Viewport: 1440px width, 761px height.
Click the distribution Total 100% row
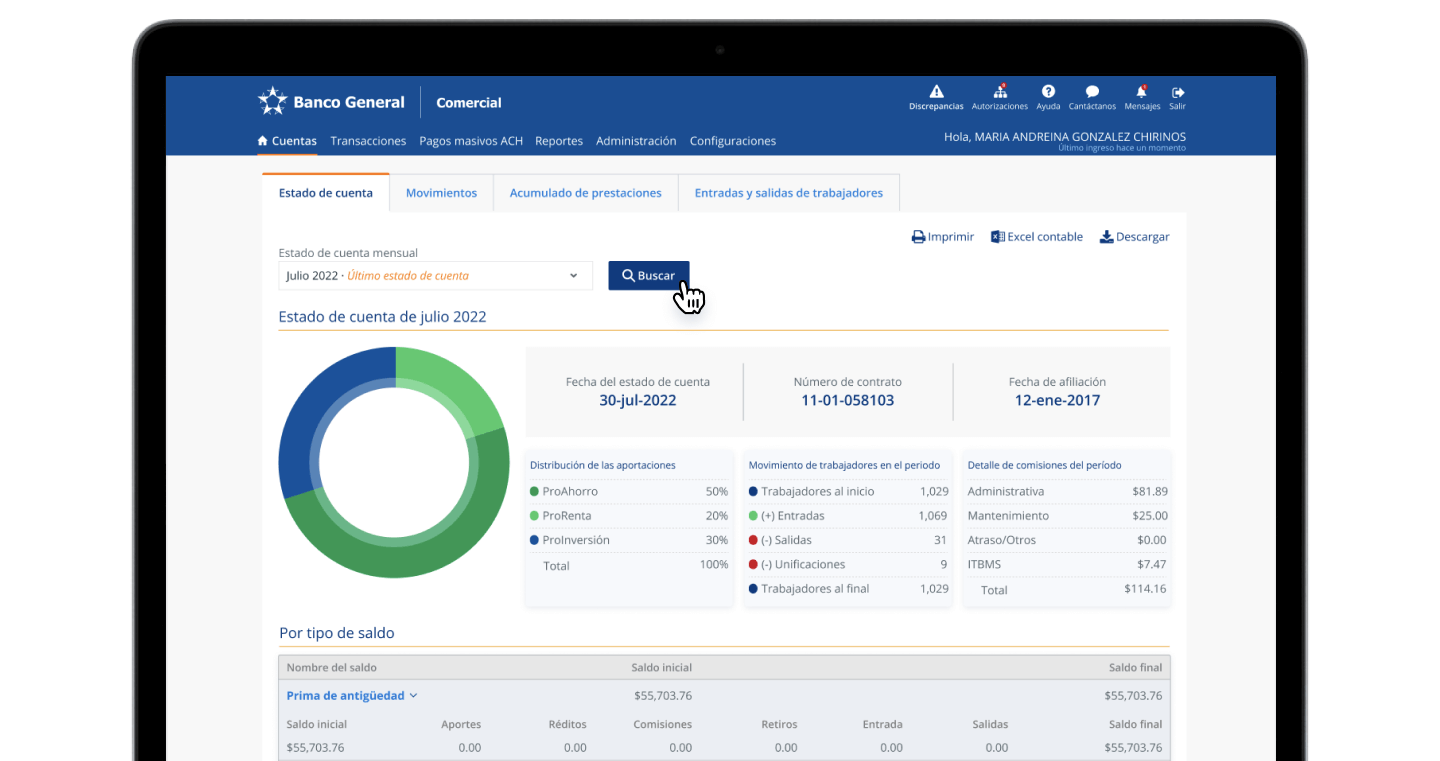[x=629, y=565]
